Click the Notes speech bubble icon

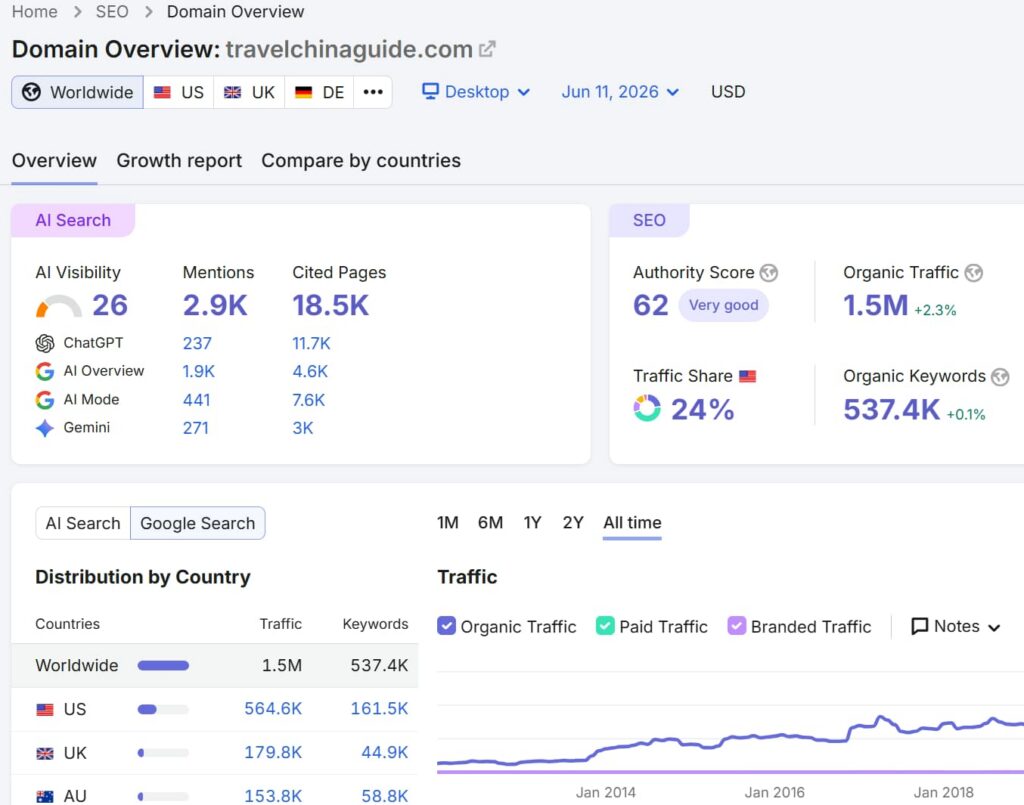click(x=920, y=626)
